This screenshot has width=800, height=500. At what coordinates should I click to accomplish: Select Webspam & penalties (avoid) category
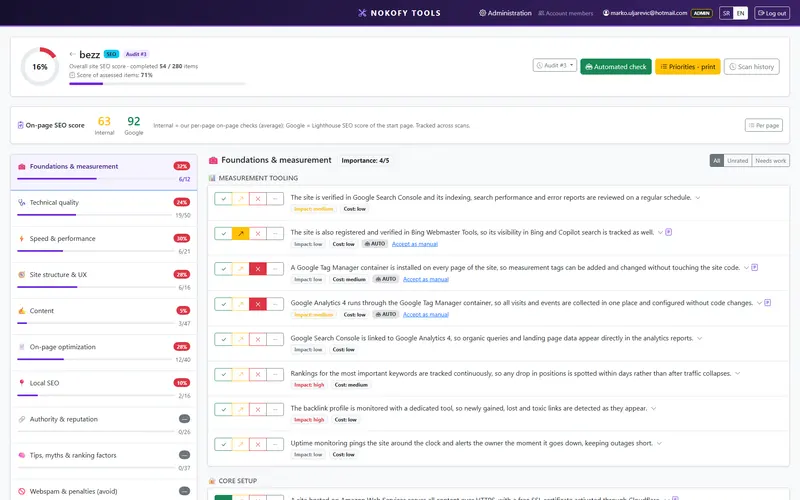(104, 491)
